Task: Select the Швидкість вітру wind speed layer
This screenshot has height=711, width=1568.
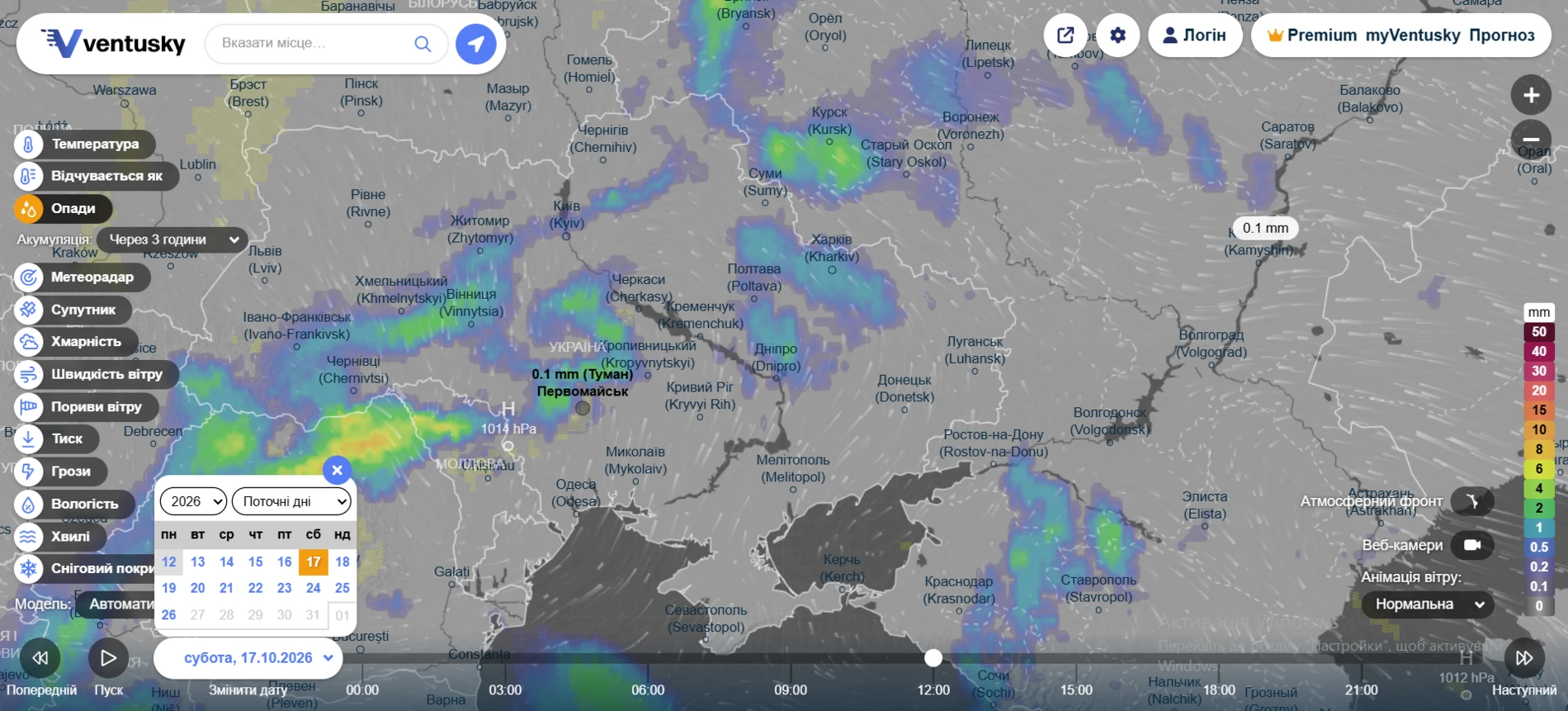Action: tap(96, 374)
